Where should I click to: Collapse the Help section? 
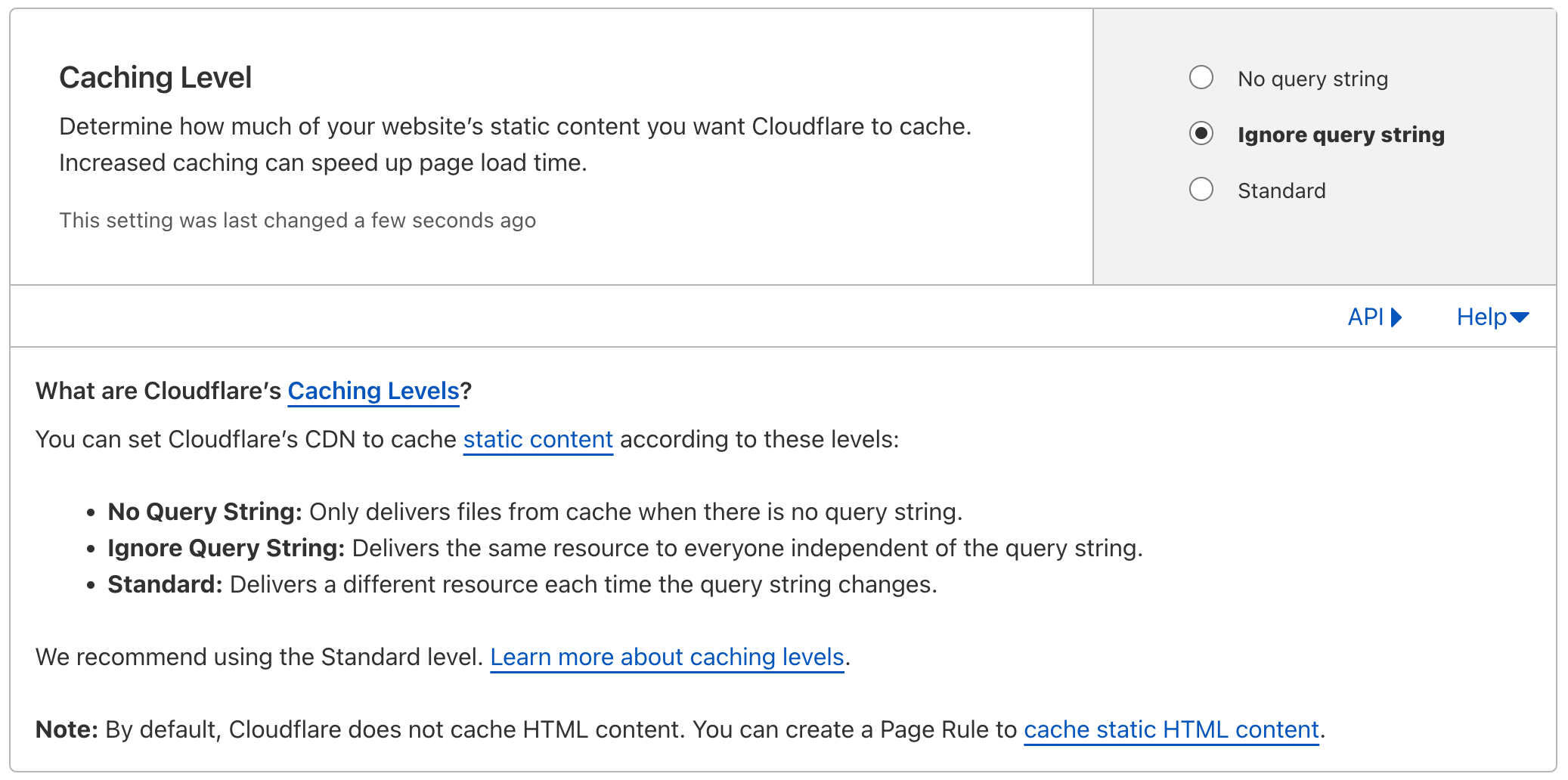click(x=1493, y=317)
